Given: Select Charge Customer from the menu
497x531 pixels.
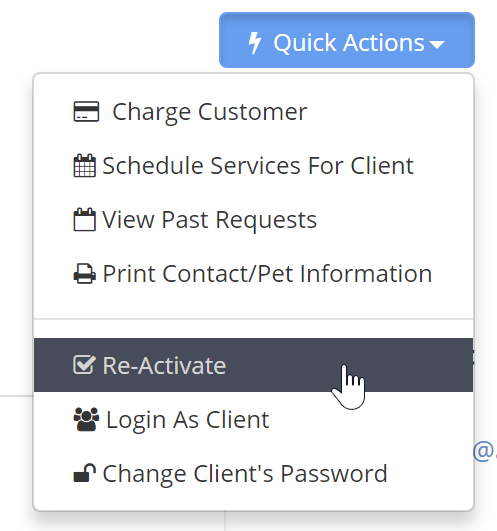Looking at the screenshot, I should 210,112.
